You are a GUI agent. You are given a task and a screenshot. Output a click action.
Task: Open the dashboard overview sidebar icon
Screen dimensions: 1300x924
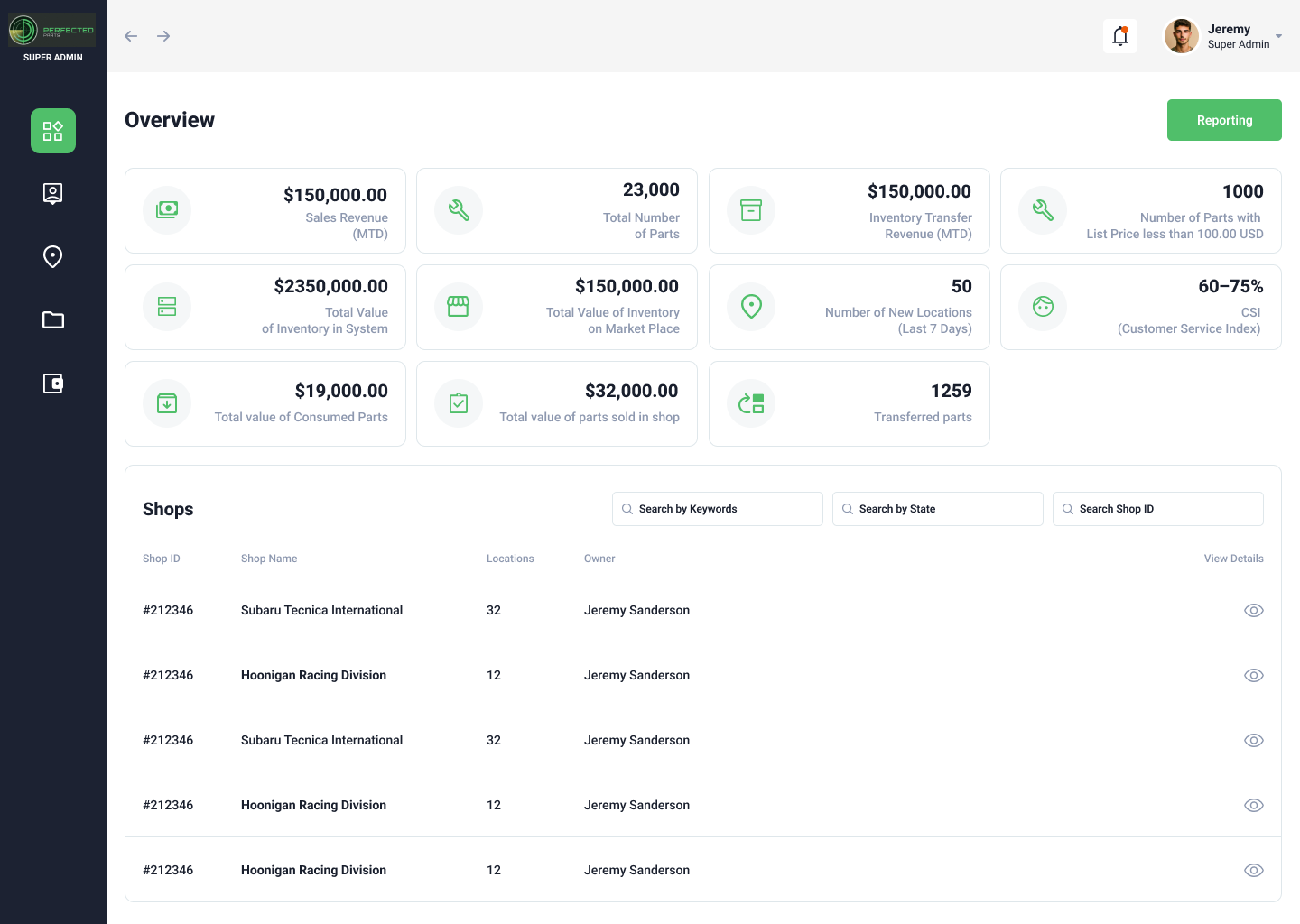[x=53, y=131]
